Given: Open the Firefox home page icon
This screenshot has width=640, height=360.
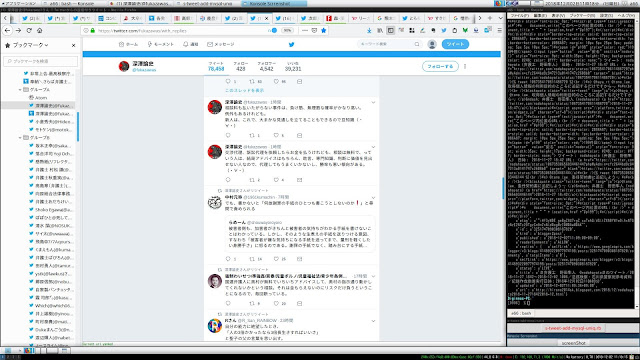Looking at the screenshot, I should click(40, 31).
